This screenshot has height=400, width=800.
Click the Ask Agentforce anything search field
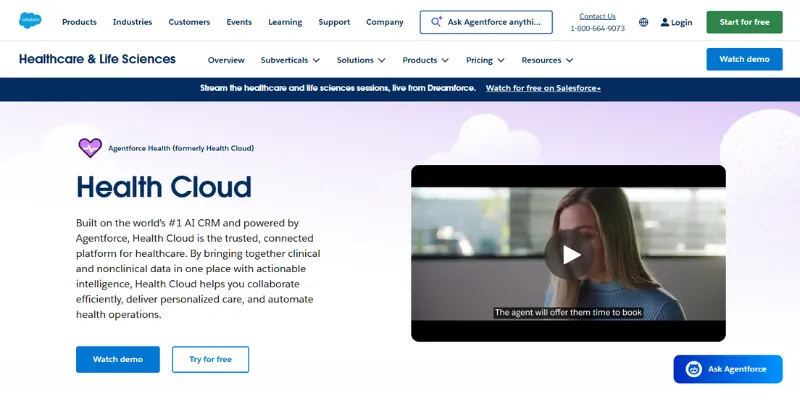[486, 22]
